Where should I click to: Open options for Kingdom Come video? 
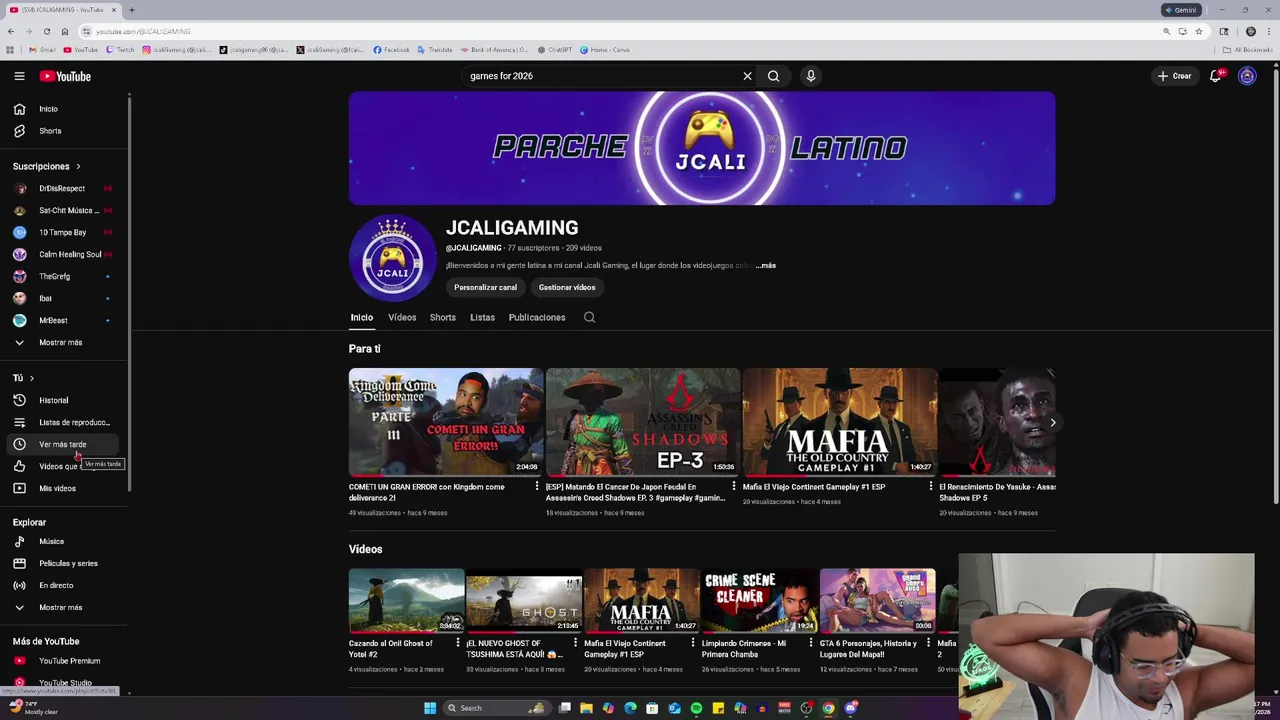tap(536, 487)
